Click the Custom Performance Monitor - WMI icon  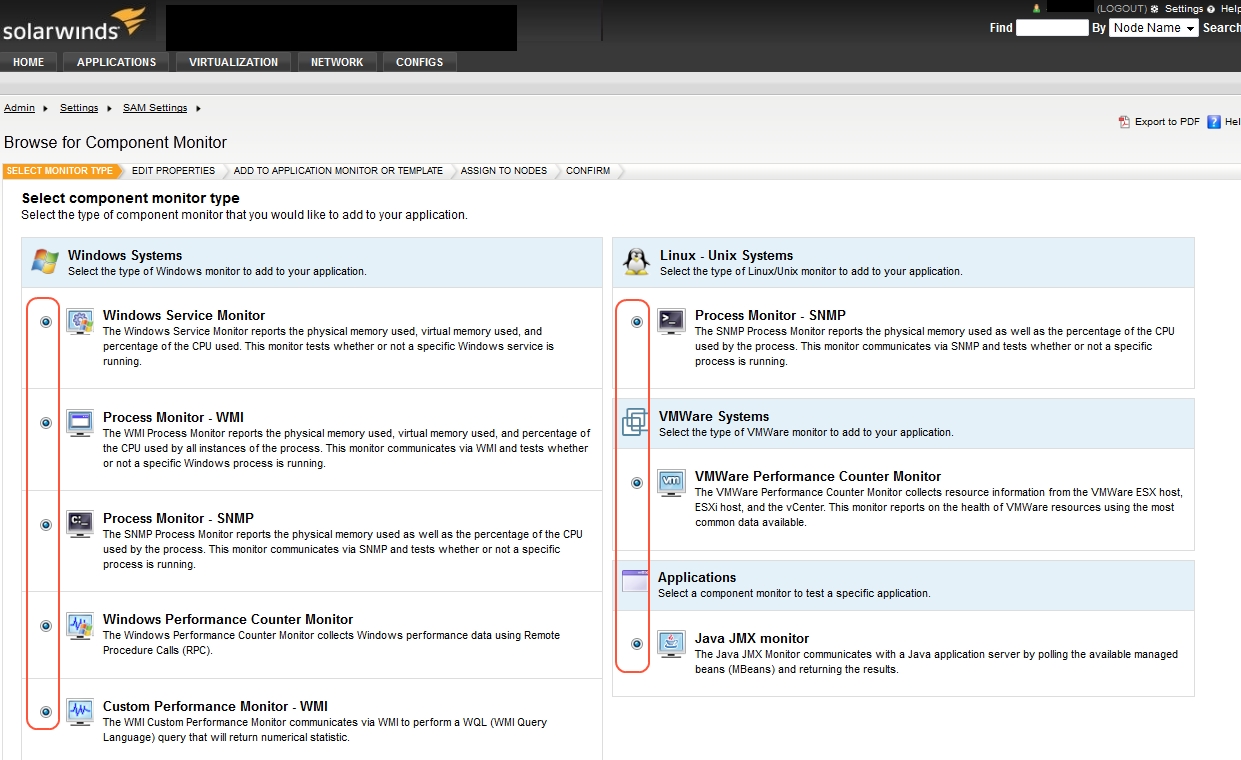80,712
